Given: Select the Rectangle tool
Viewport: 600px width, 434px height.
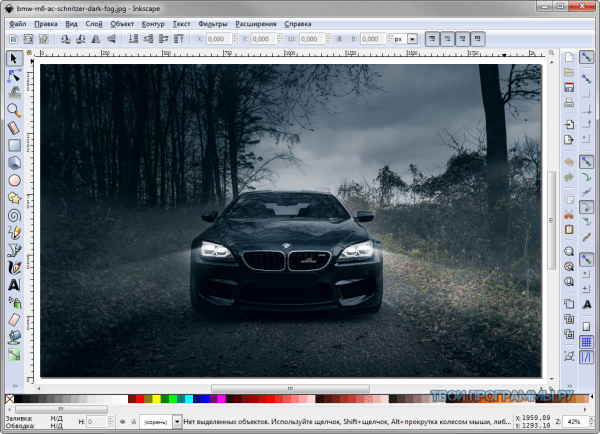Looking at the screenshot, I should click(14, 145).
